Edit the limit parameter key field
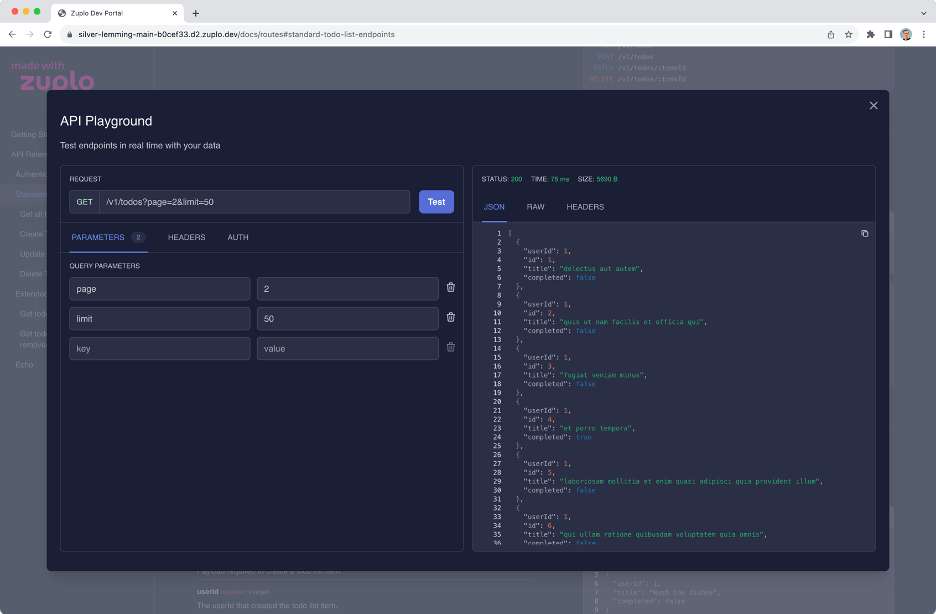936x614 pixels. tap(159, 319)
